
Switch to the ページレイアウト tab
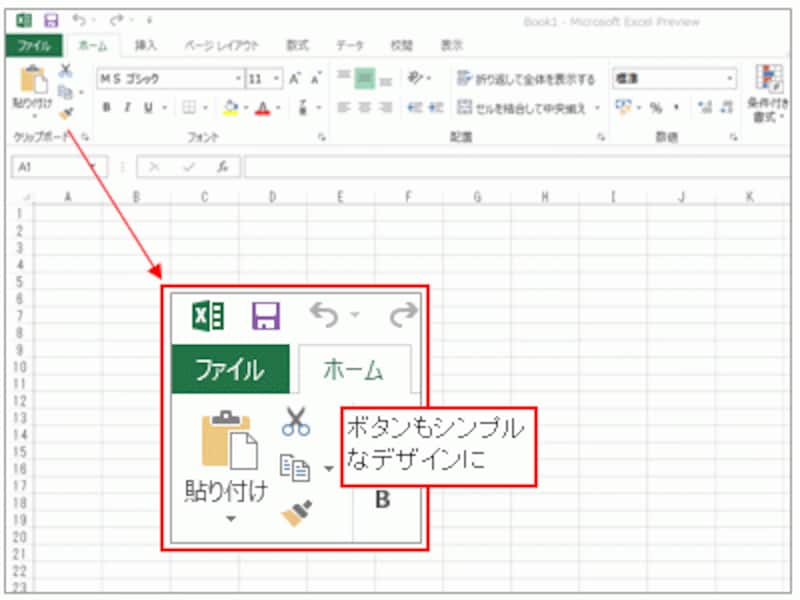(221, 46)
